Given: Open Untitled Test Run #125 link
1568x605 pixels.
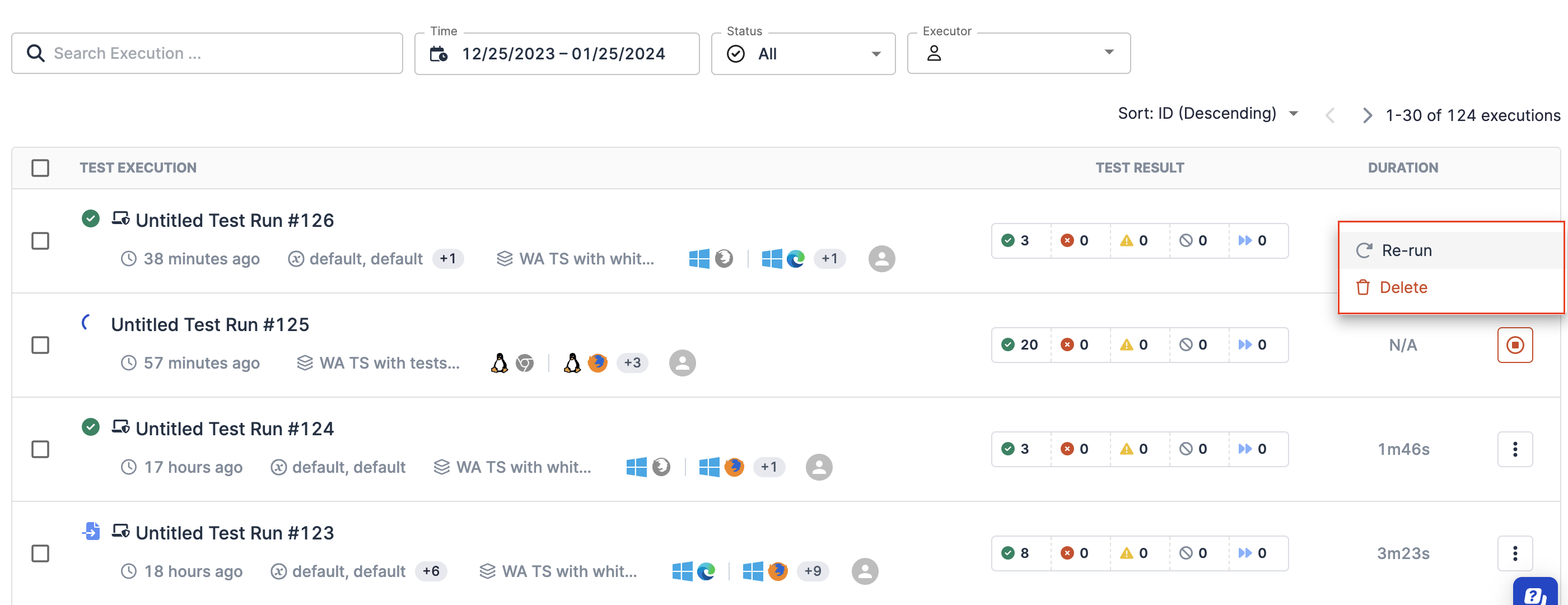Looking at the screenshot, I should 210,324.
